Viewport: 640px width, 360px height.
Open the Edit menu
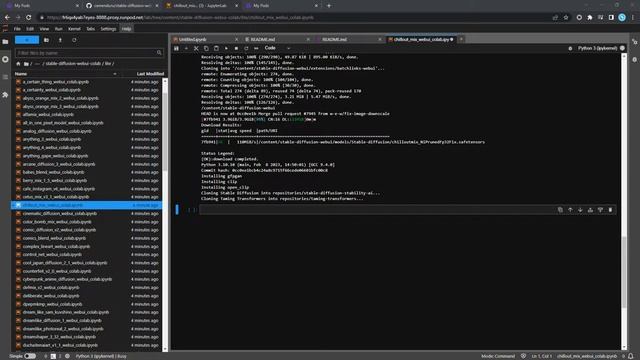pyautogui.click(x=30, y=29)
